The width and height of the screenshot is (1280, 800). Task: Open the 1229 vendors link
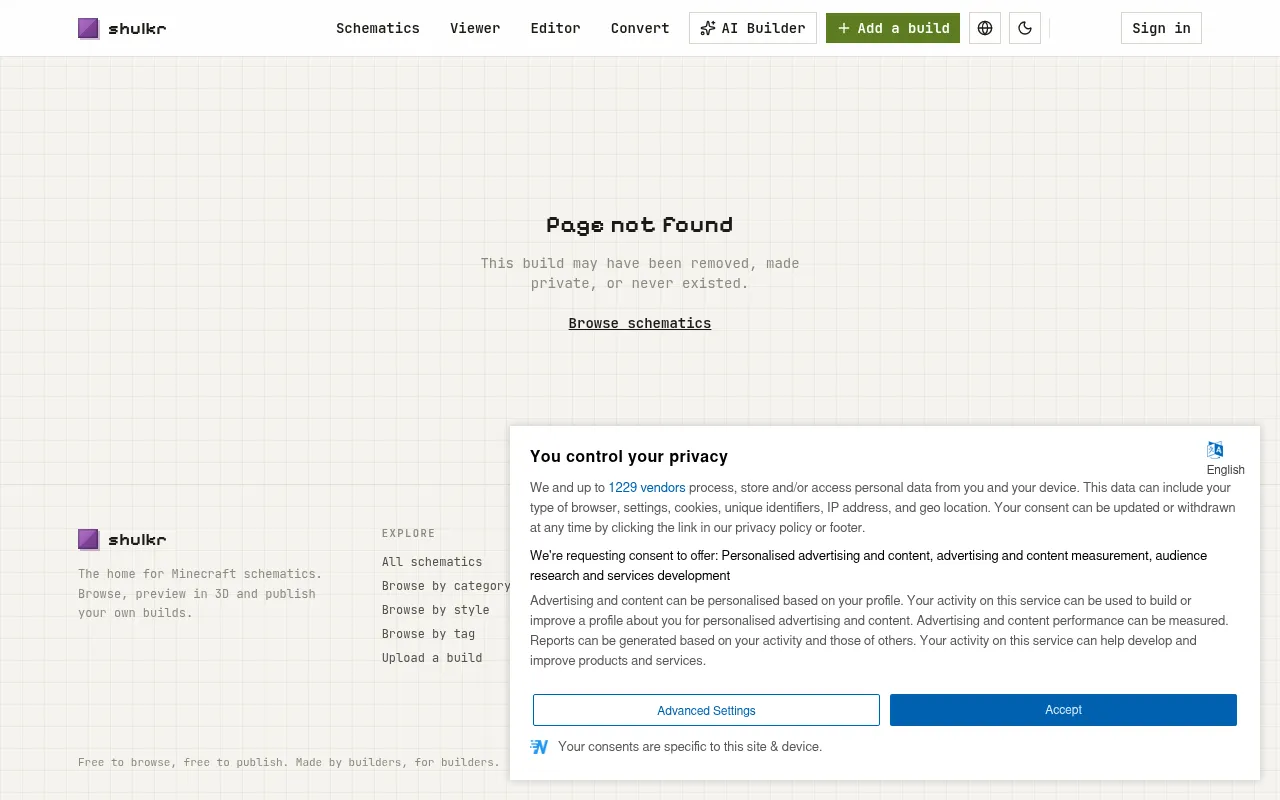click(x=647, y=488)
